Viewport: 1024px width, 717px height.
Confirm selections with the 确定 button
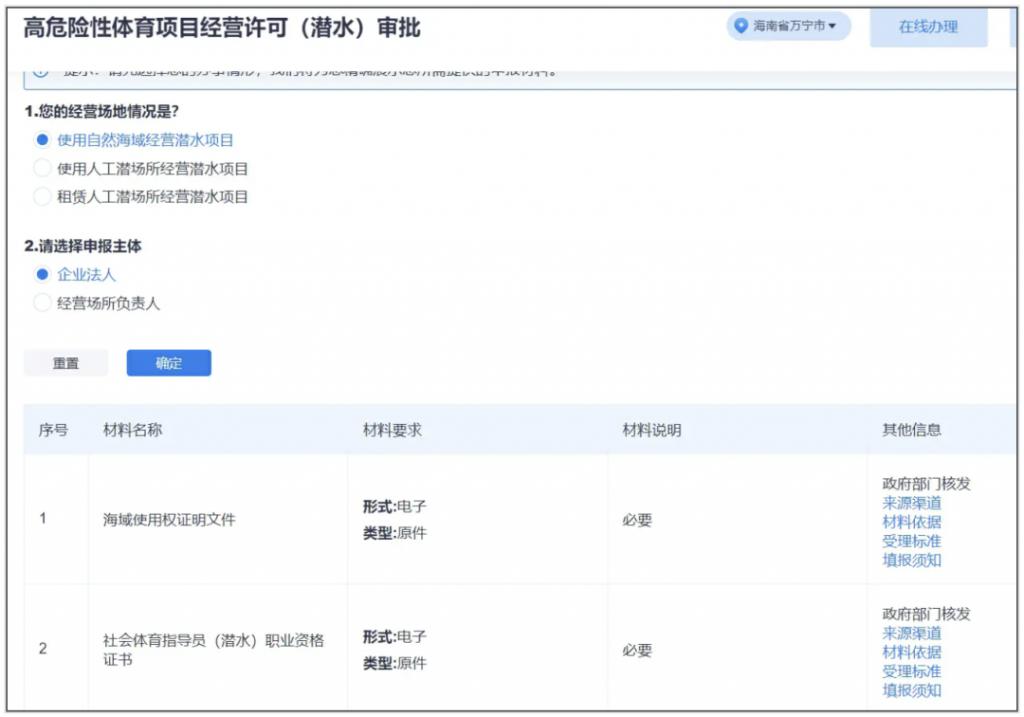pos(169,363)
